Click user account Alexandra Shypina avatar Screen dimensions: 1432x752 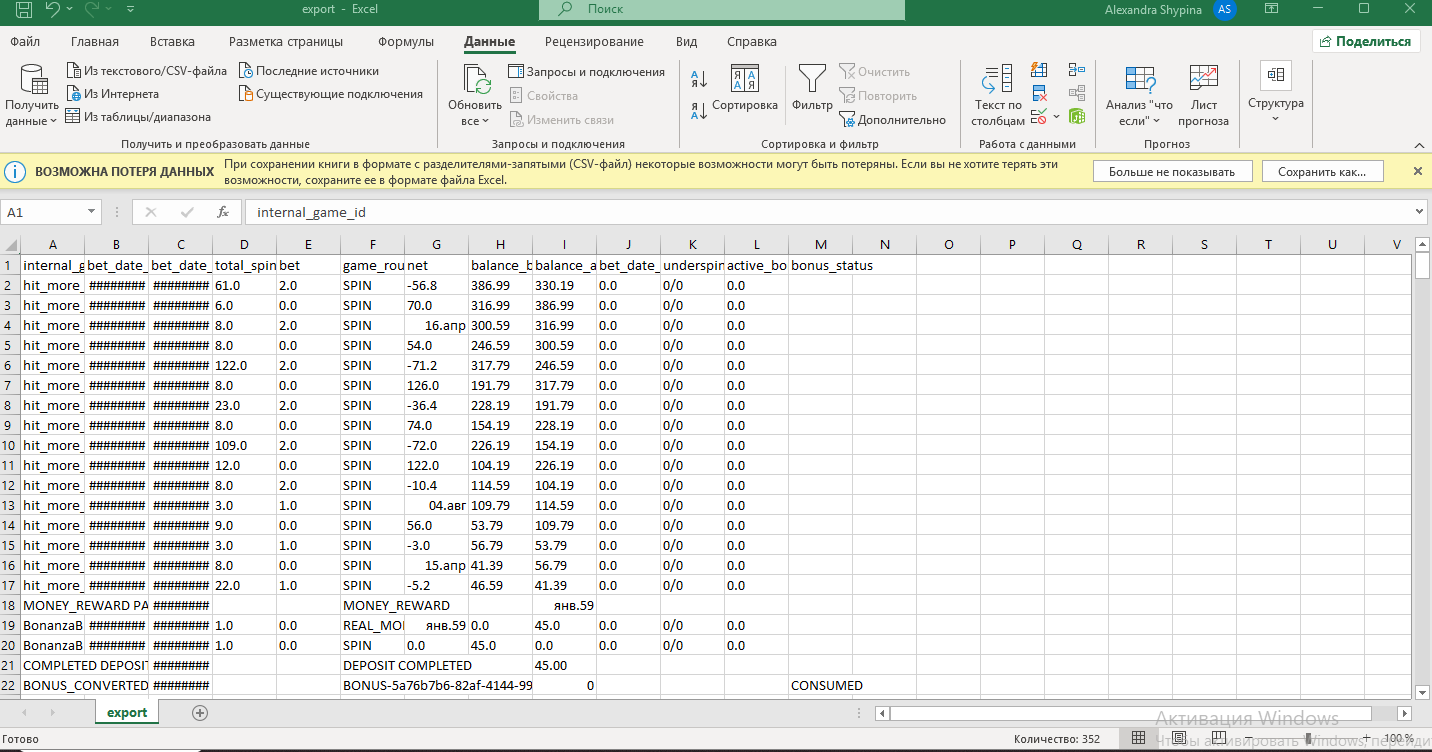coord(1225,10)
